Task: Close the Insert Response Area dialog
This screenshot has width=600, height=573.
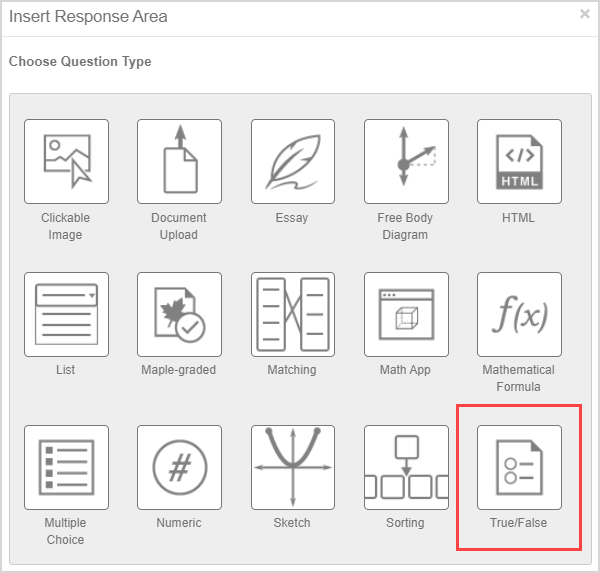Action: 584,14
